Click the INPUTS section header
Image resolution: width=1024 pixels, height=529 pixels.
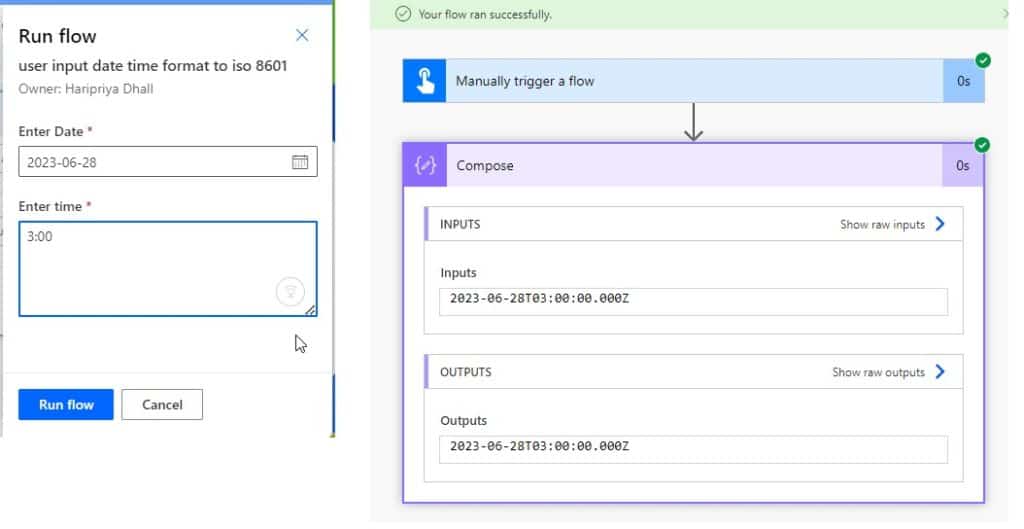694,224
